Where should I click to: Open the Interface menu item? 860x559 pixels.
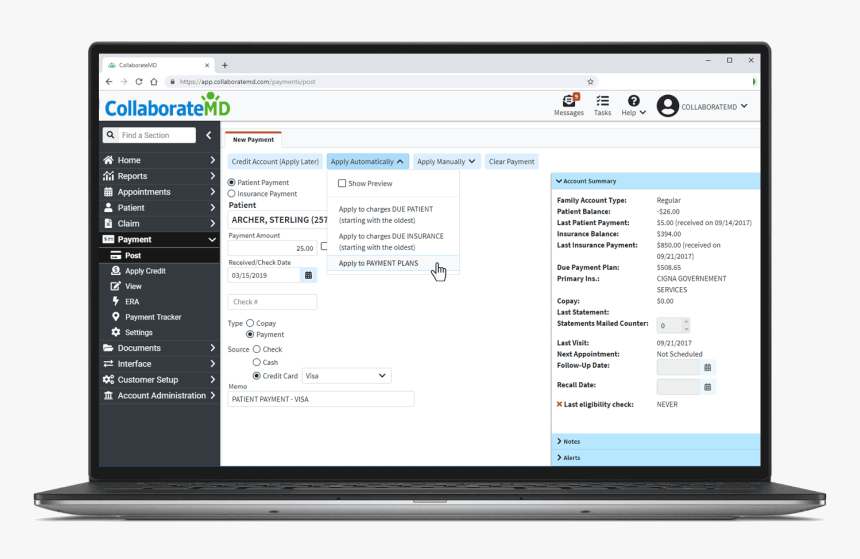159,364
